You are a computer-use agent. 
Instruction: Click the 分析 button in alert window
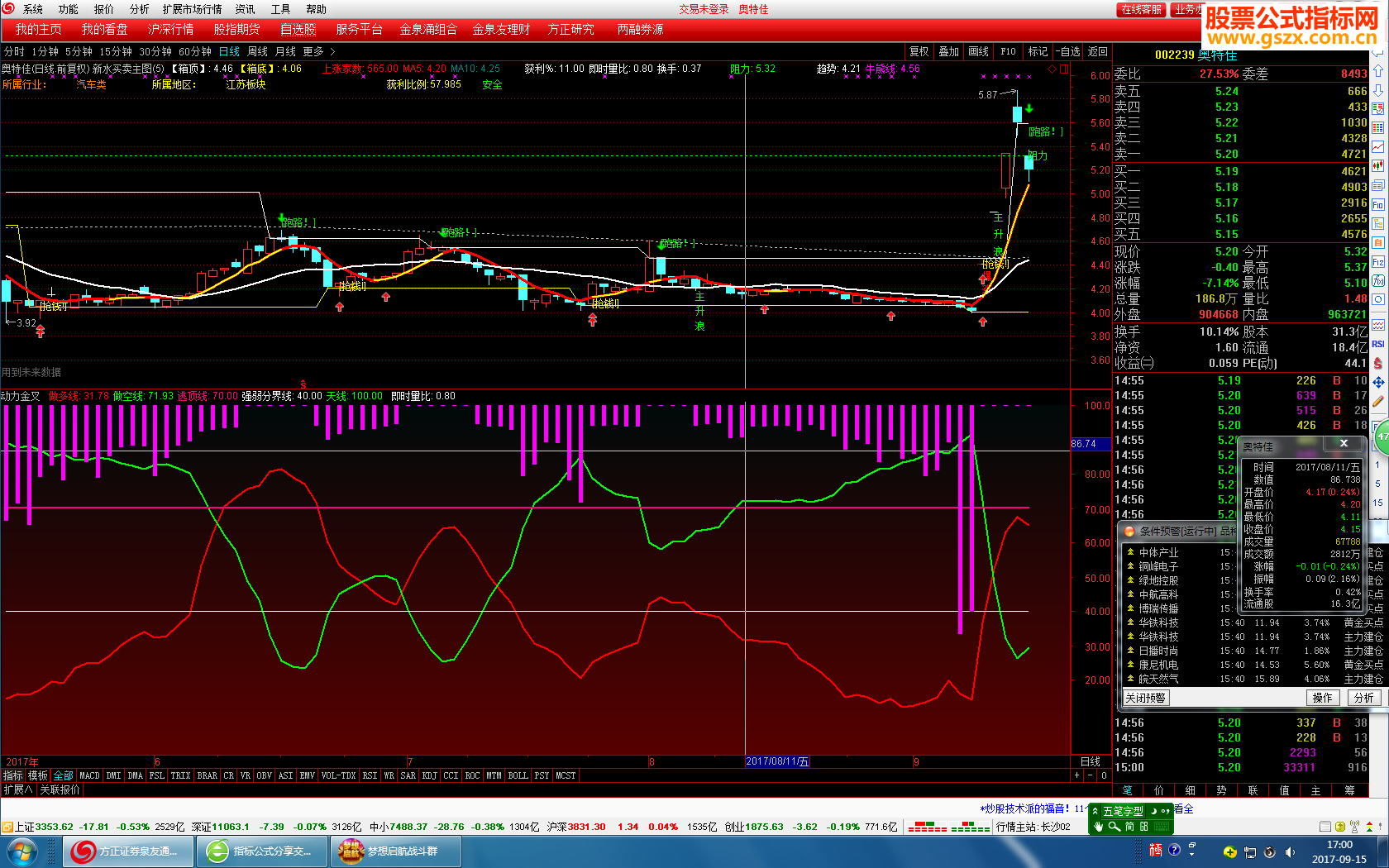point(1364,698)
